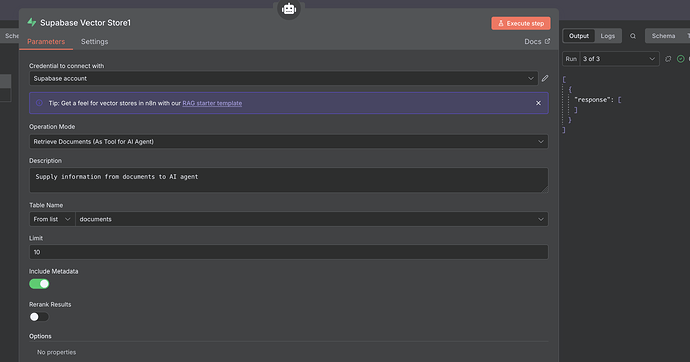690x362 pixels.
Task: Click the link icon beside the run selector
Action: pyautogui.click(x=668, y=59)
